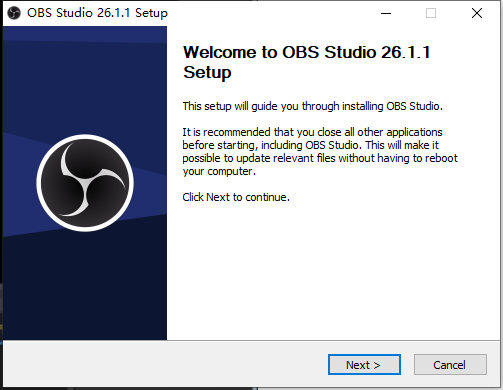Viewport: 503px width, 390px height.
Task: Click the large OBS logo image
Action: 85,183
